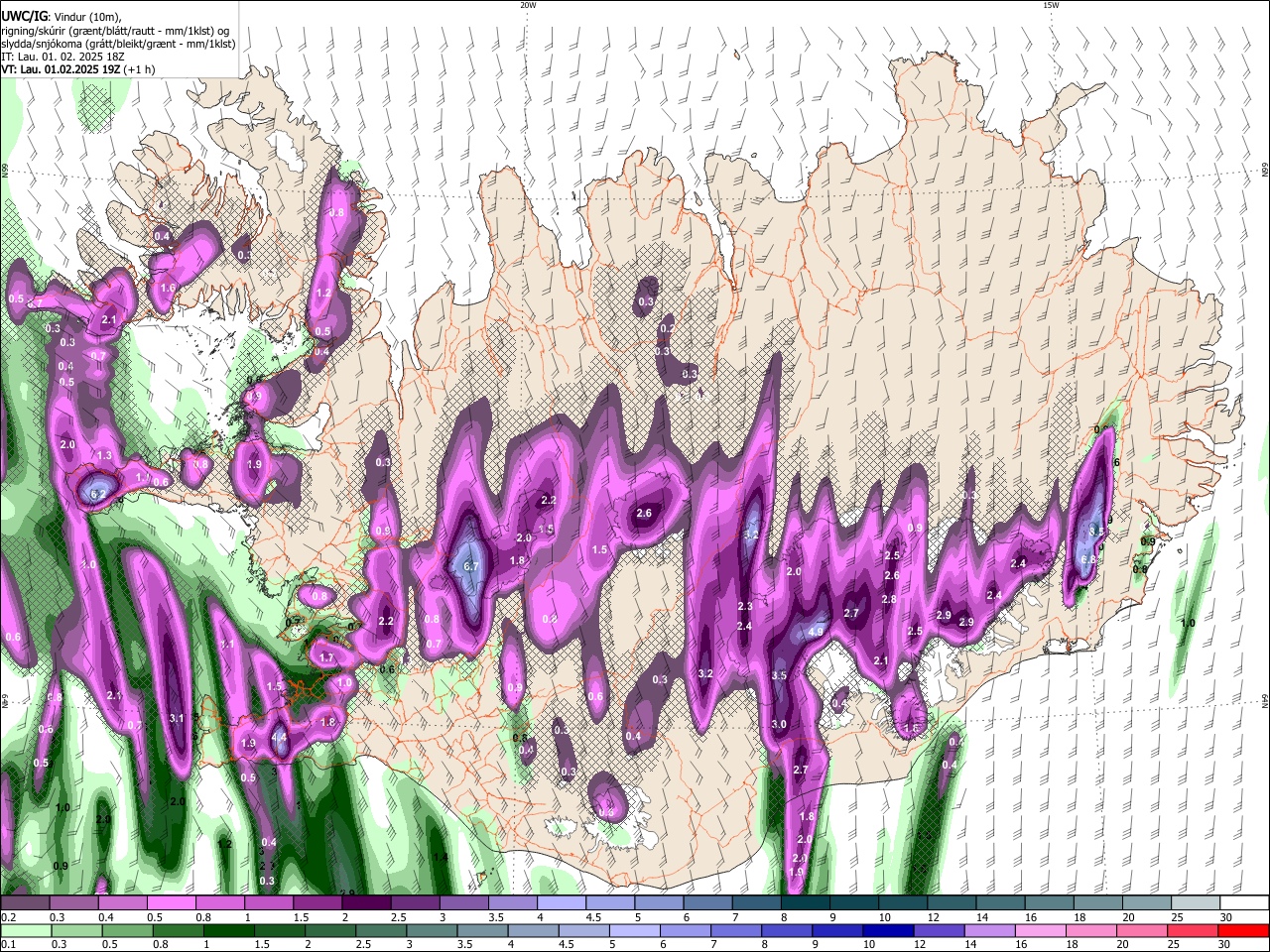Screen dimensions: 1270x952
Task: Click the '20W' longitude label at top
Action: click(x=528, y=5)
